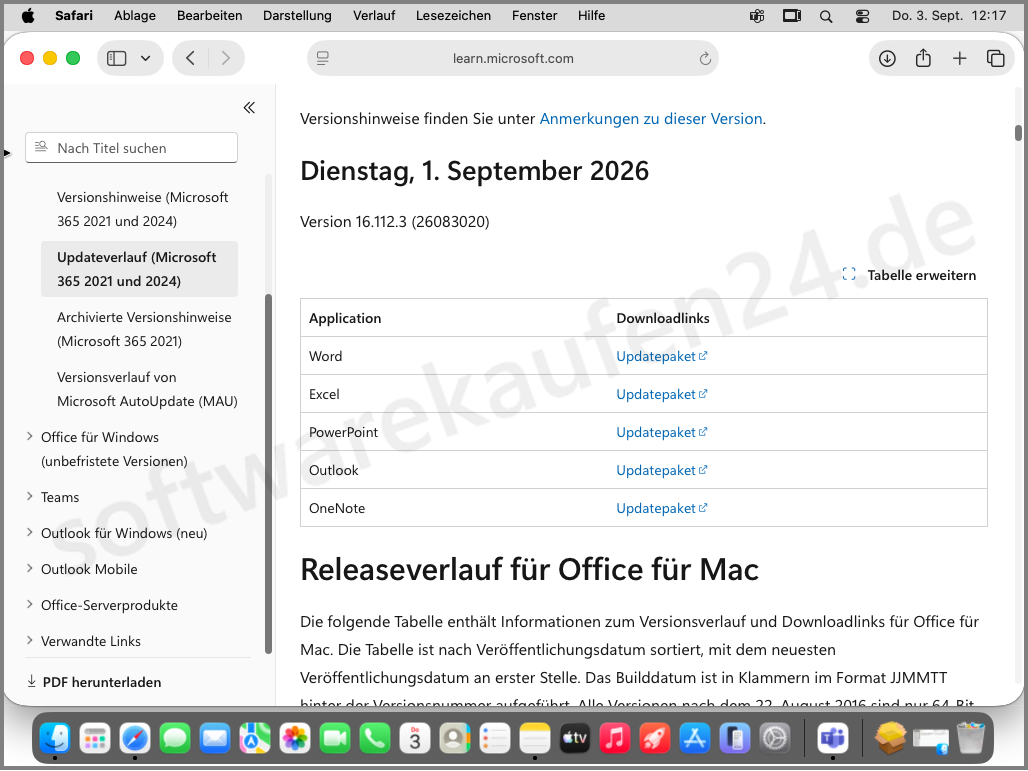
Task: Open Notes from the Dock
Action: pos(535,739)
